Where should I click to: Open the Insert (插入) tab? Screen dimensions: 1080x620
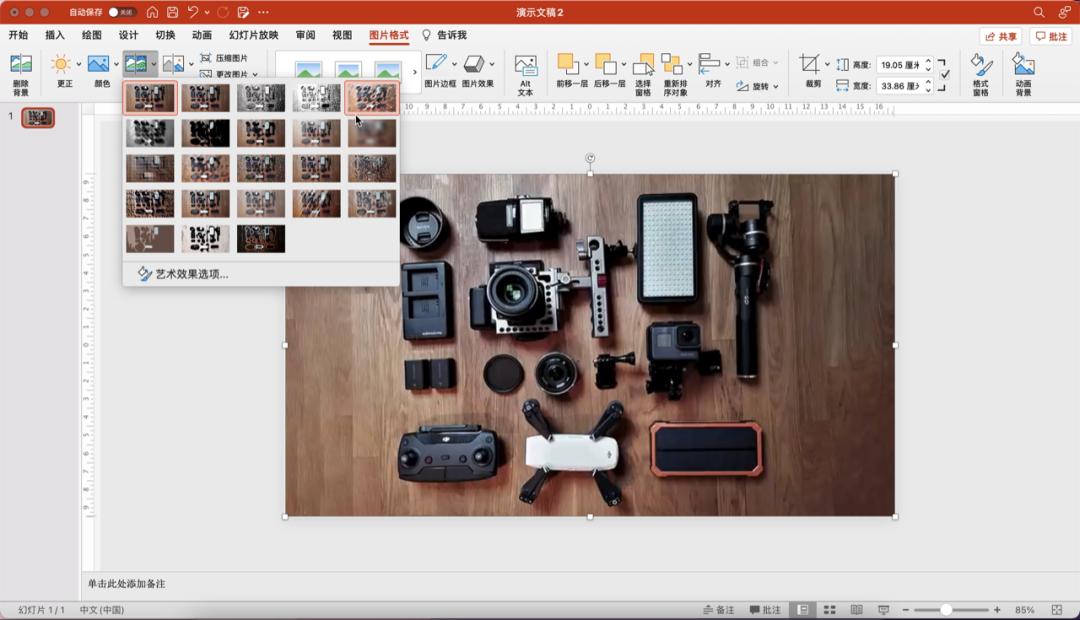55,35
